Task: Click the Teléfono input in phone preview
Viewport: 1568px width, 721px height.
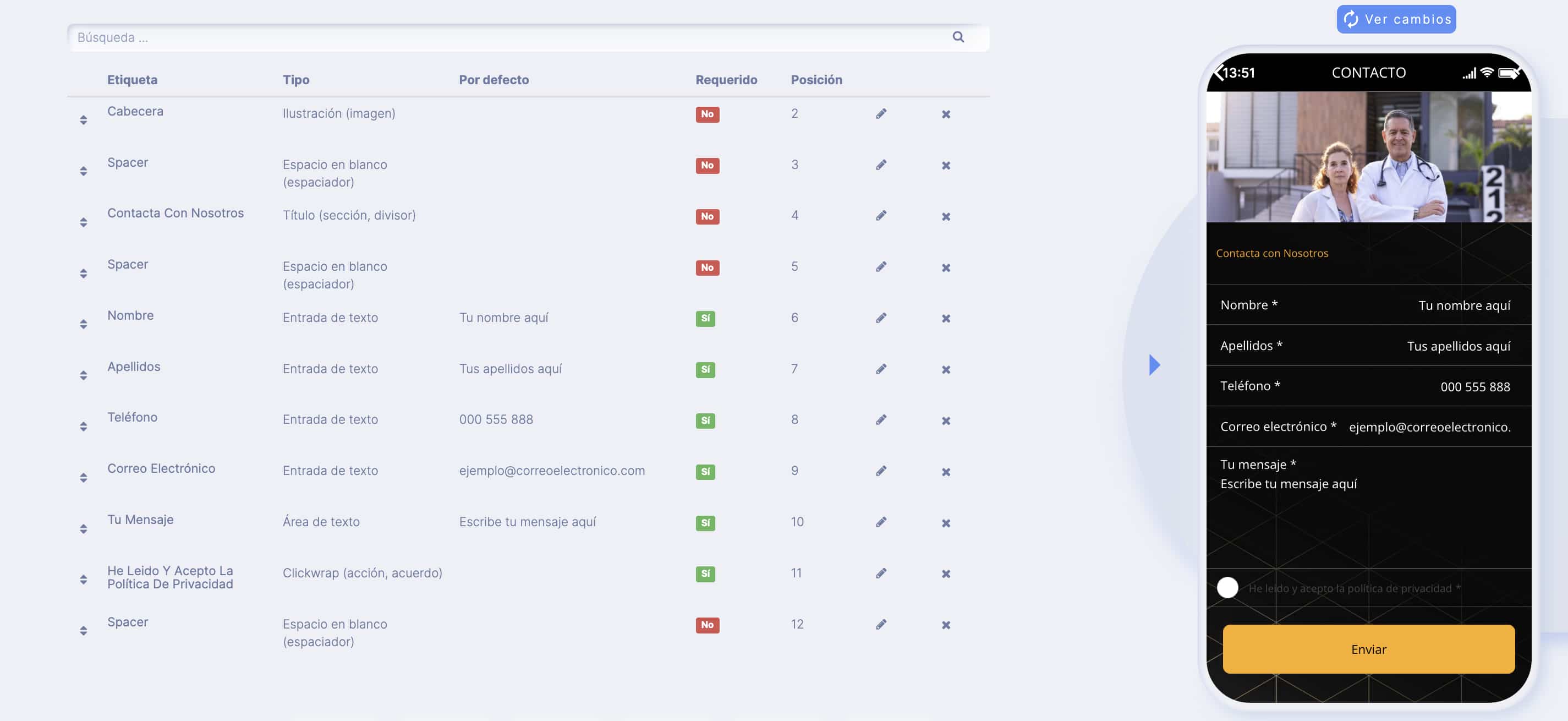Action: click(1368, 386)
